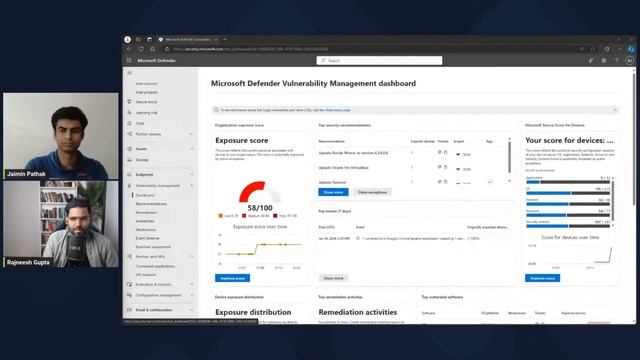
Task: Click the info icon in notification banner
Action: (216, 110)
